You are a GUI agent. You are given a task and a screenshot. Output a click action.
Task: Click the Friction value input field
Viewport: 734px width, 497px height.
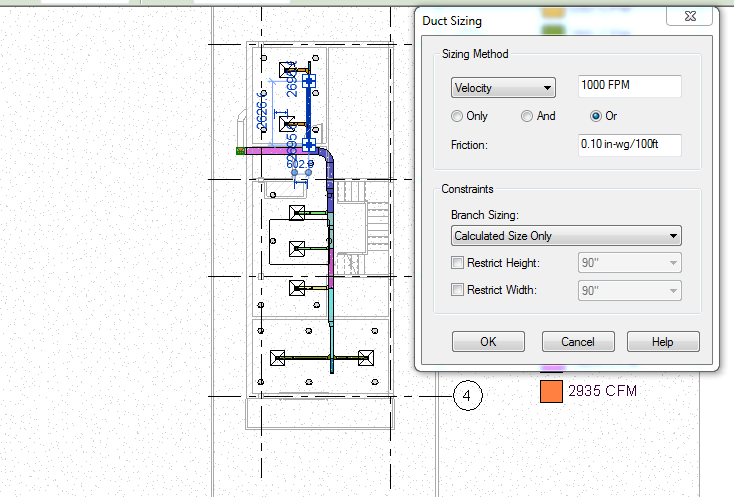(x=630, y=145)
